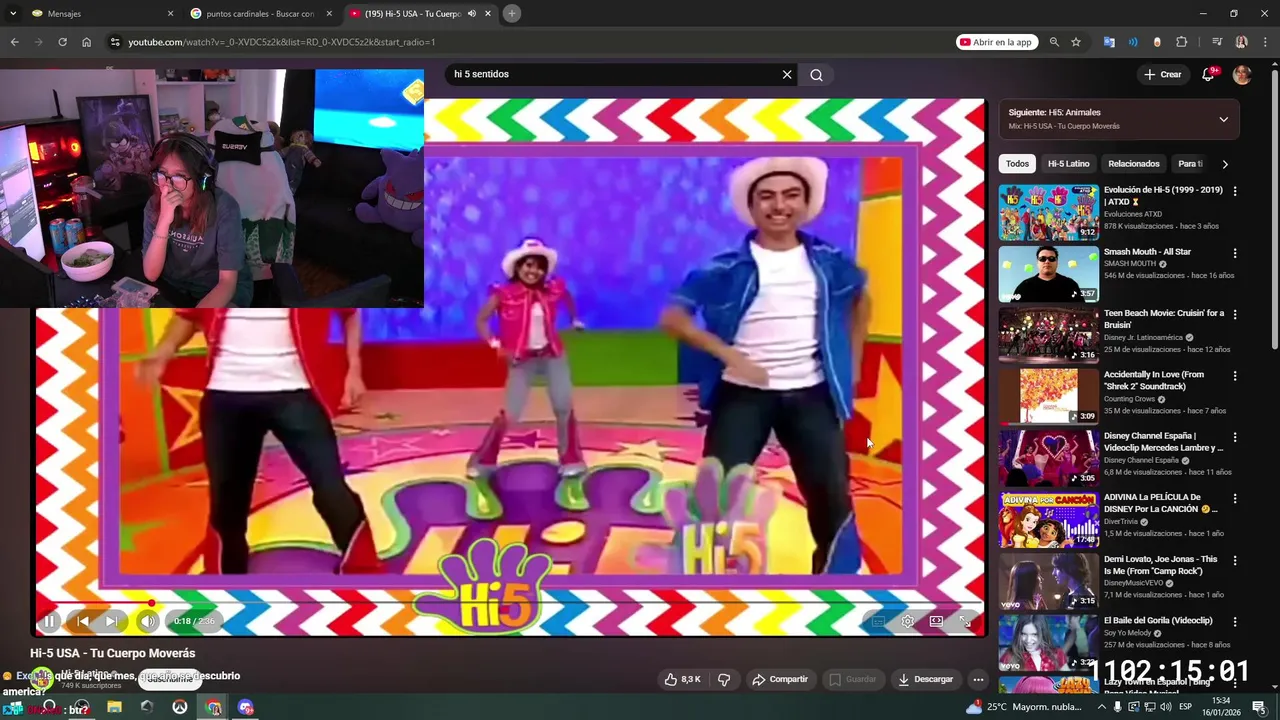
Task: Bookmark page with star icon
Action: point(1076,42)
